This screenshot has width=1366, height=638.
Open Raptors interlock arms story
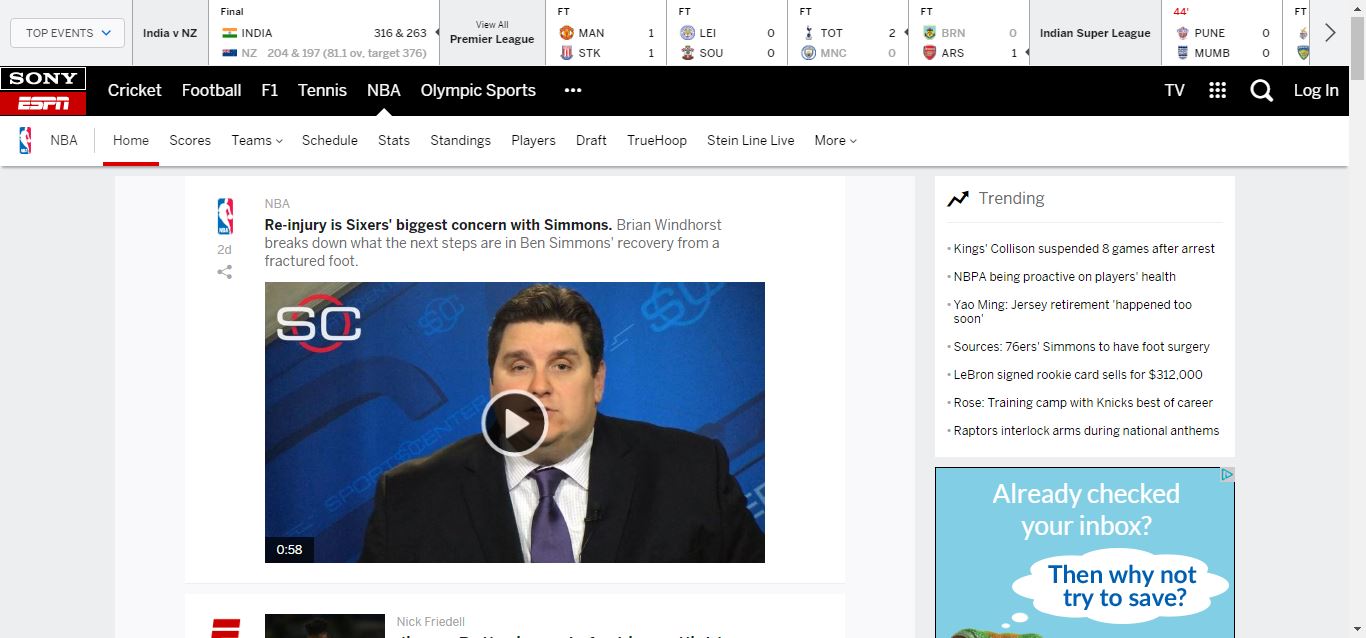[x=1087, y=431]
